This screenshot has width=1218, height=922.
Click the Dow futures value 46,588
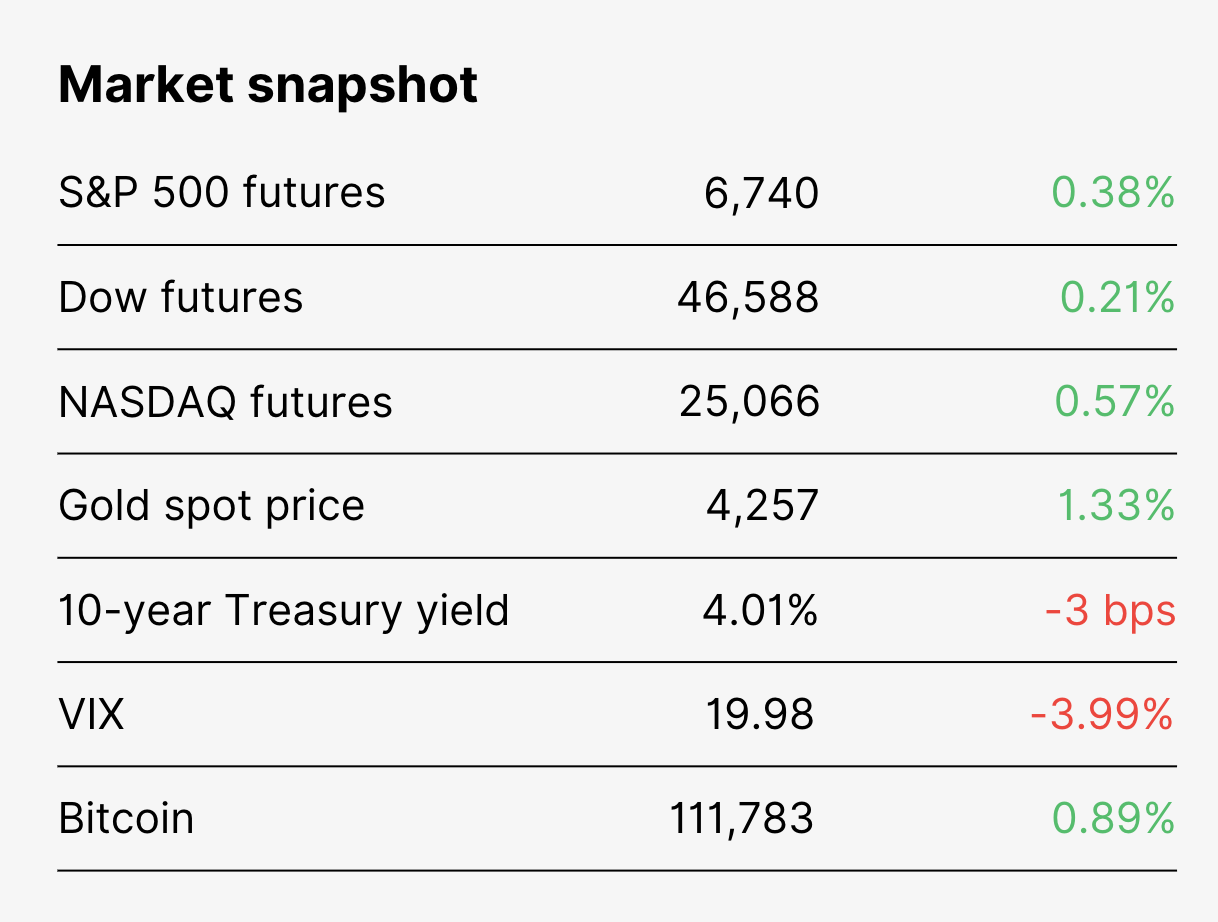748,298
